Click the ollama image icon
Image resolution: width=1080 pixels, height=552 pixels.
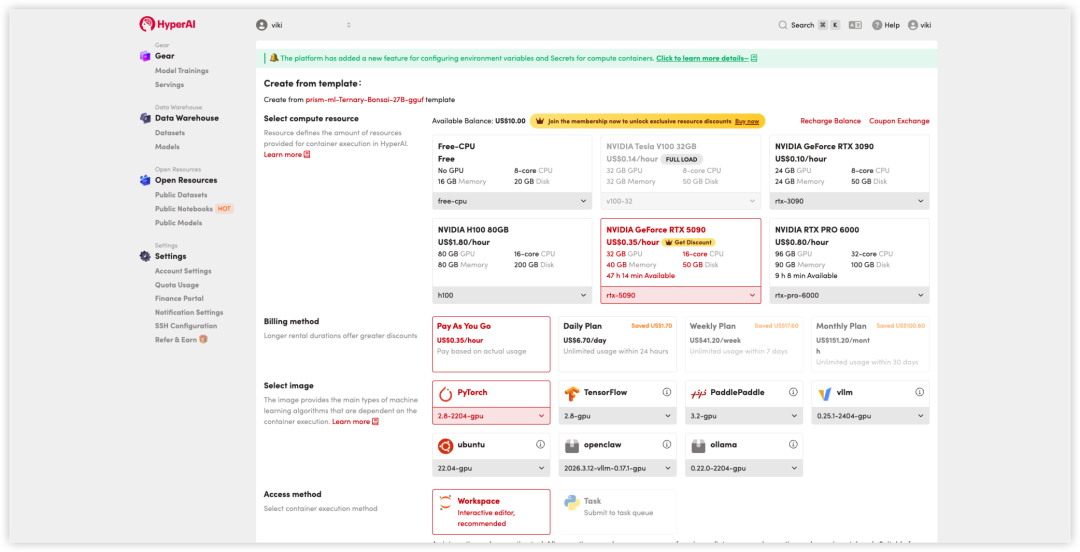tap(698, 446)
